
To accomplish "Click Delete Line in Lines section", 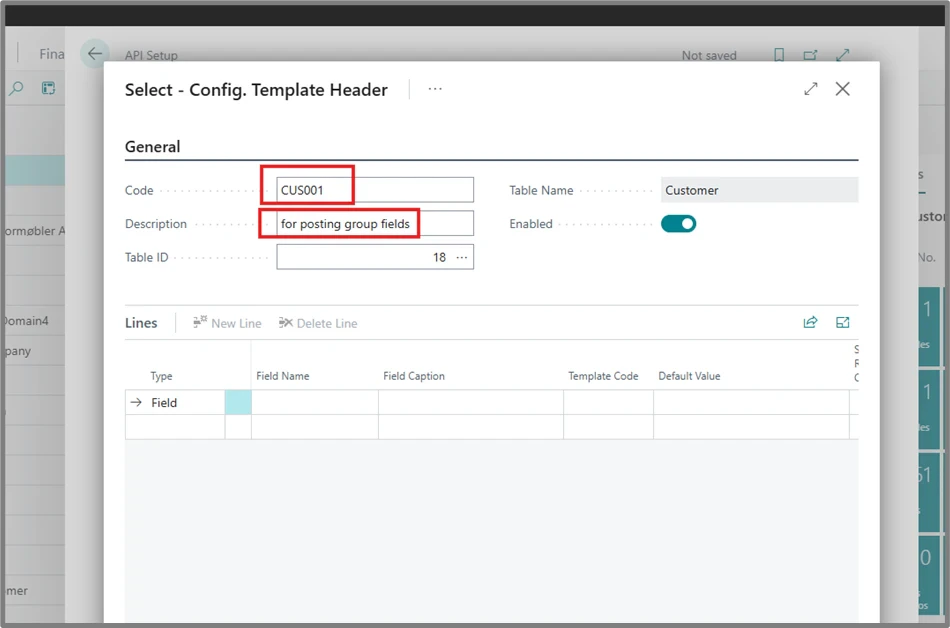I will [x=318, y=323].
